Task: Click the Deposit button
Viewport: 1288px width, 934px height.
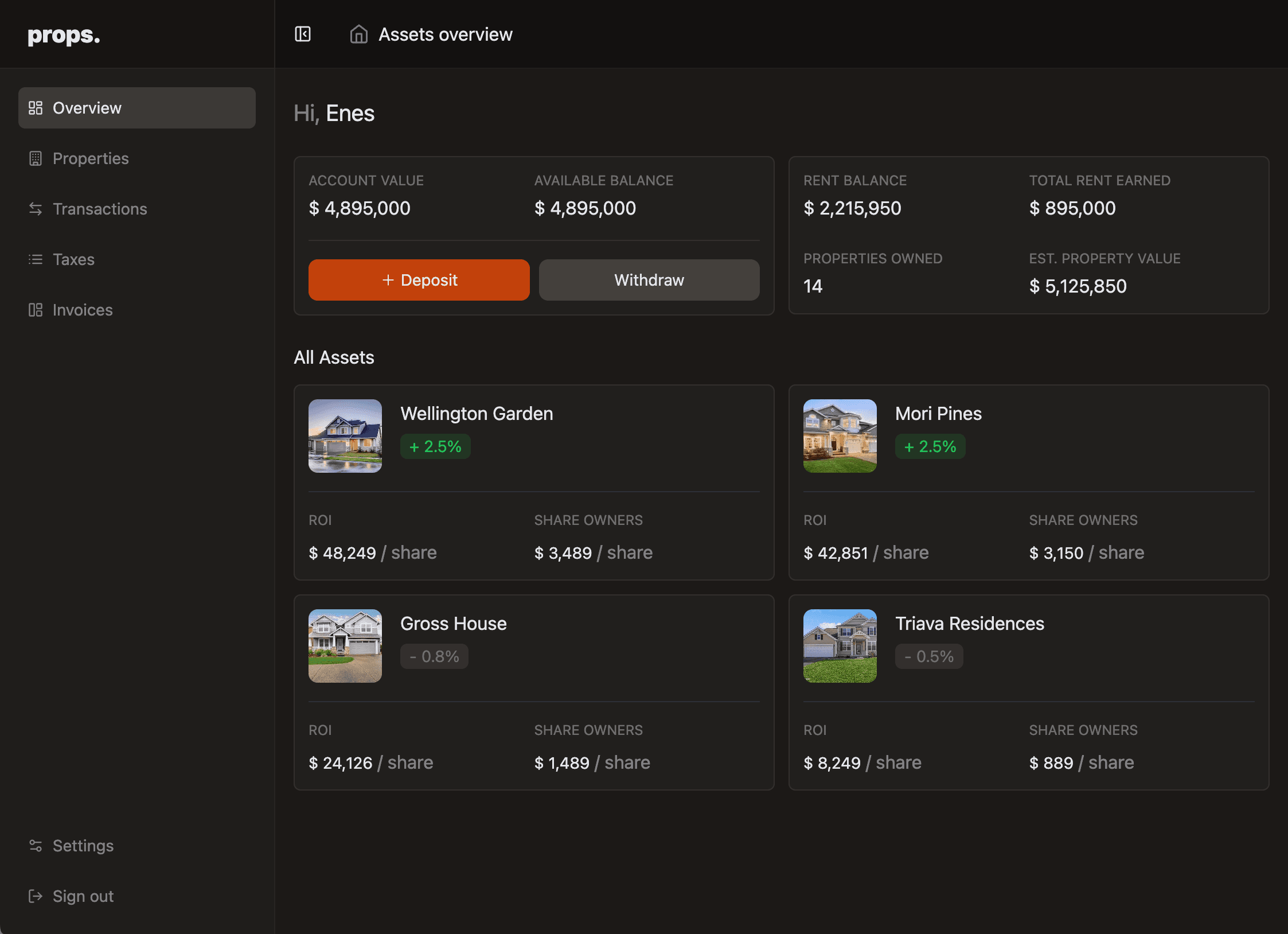Action: point(418,279)
